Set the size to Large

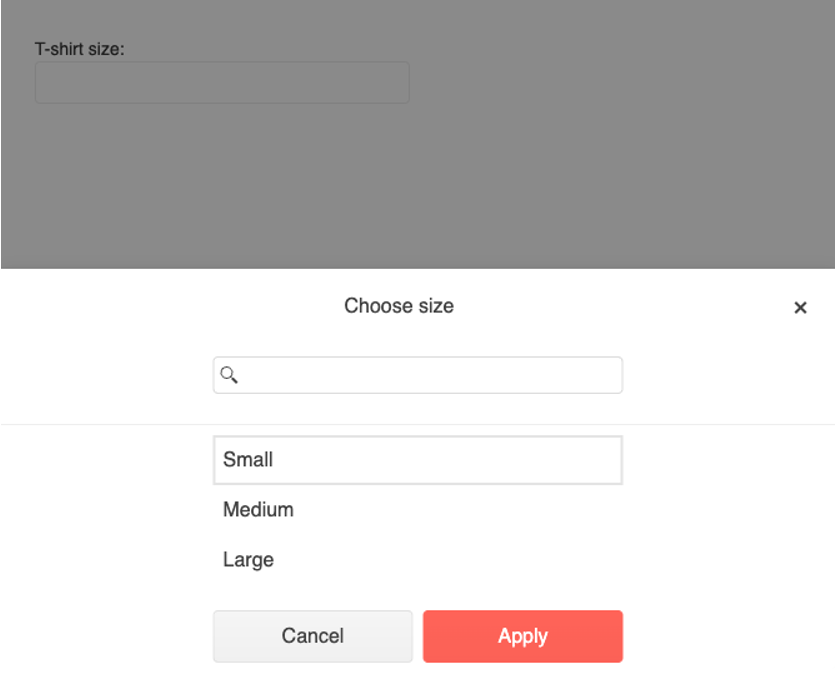pos(418,560)
